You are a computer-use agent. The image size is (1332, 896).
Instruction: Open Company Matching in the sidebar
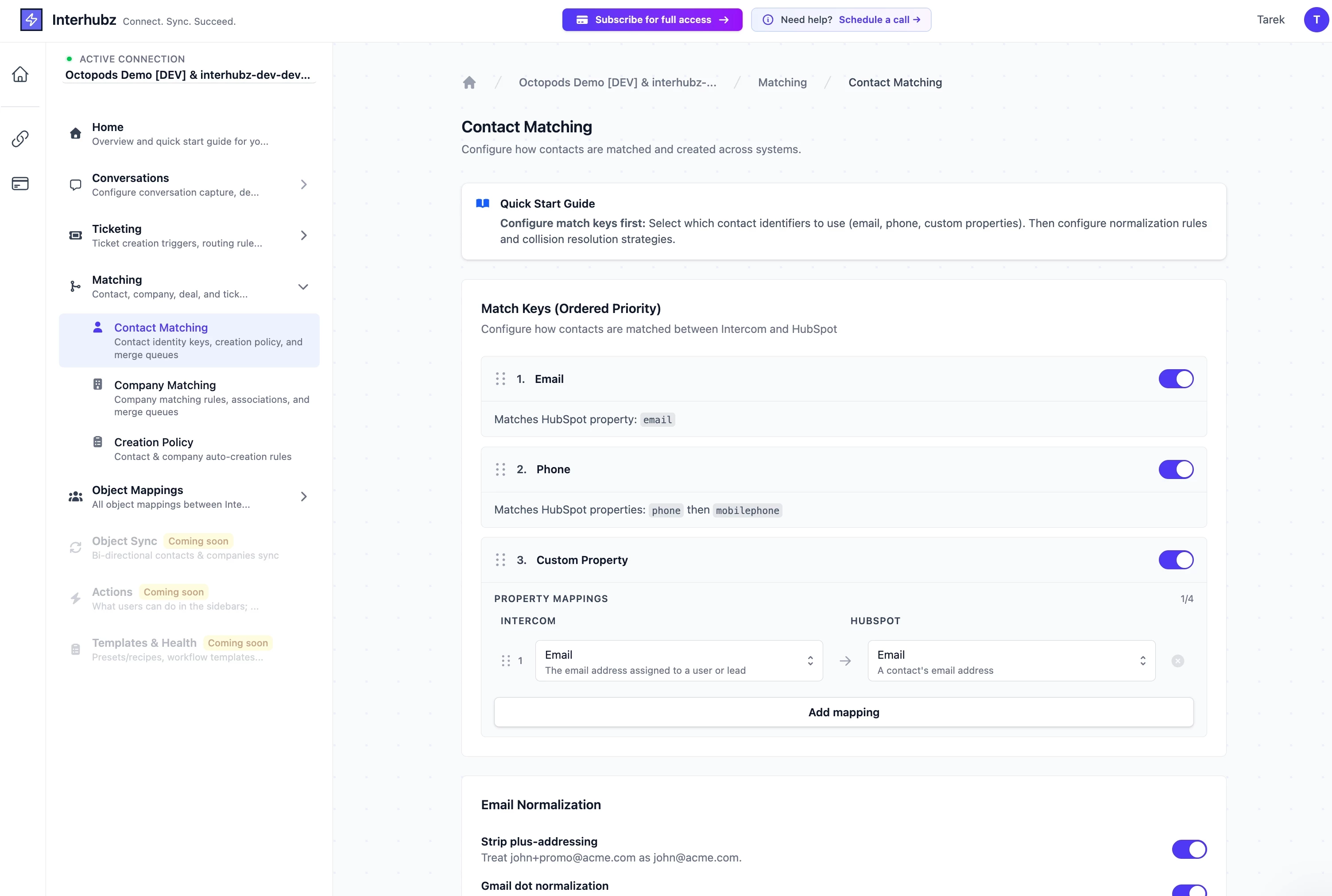(x=165, y=385)
